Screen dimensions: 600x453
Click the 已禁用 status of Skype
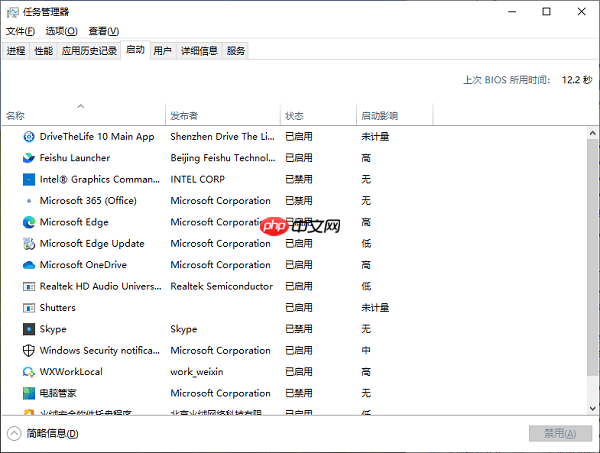[299, 329]
